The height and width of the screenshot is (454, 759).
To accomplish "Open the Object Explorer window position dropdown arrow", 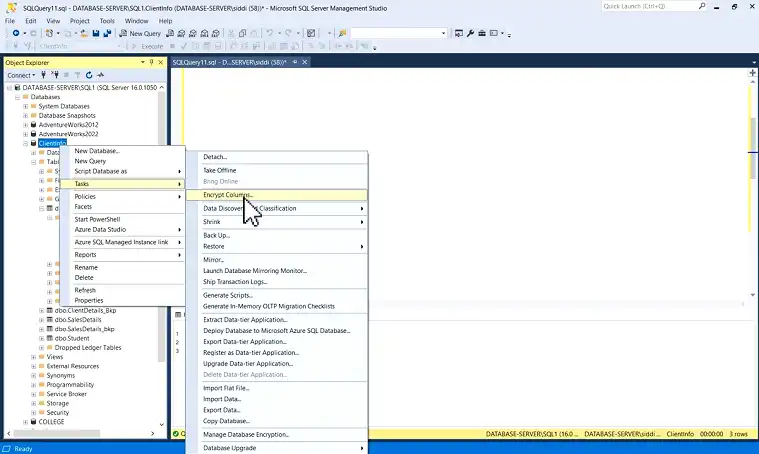I will pos(143,62).
